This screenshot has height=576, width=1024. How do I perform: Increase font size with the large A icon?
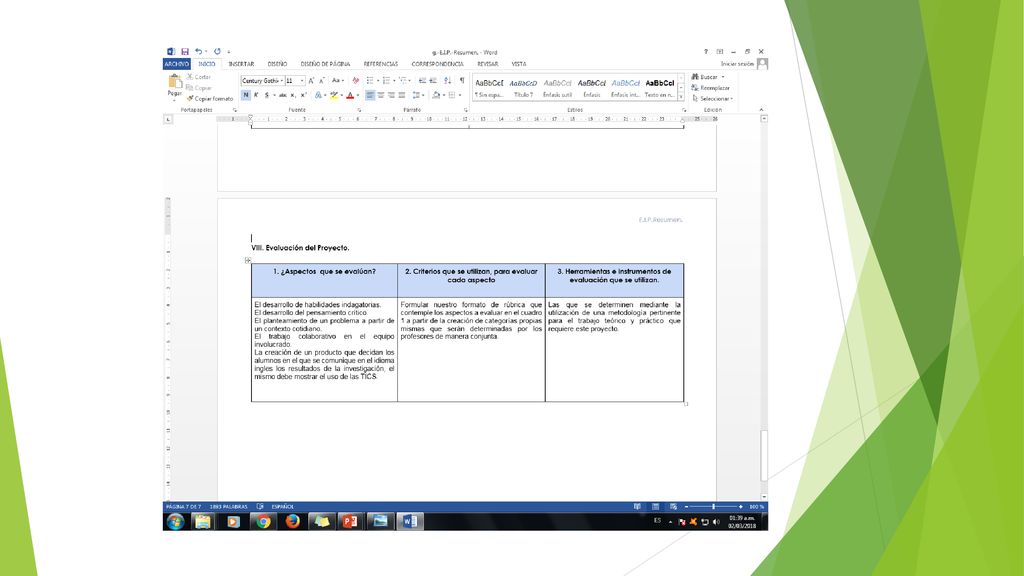pyautogui.click(x=311, y=81)
